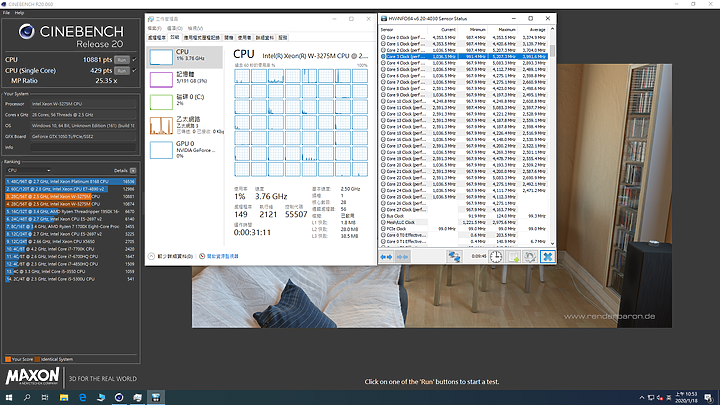
Task: Select CPU in Task Manager sidebar
Action: [x=185, y=57]
